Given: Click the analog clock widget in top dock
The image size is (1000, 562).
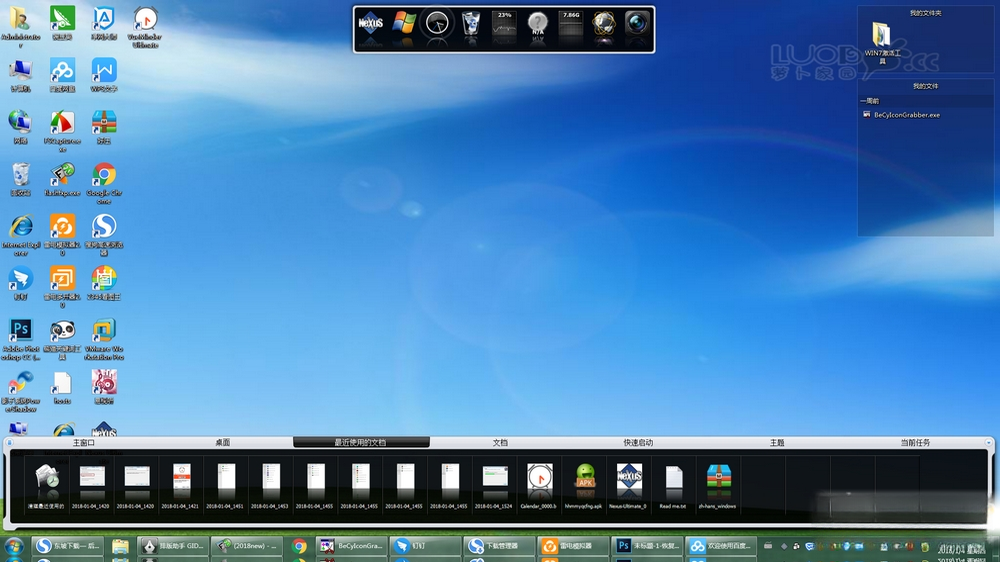Looking at the screenshot, I should pyautogui.click(x=437, y=24).
